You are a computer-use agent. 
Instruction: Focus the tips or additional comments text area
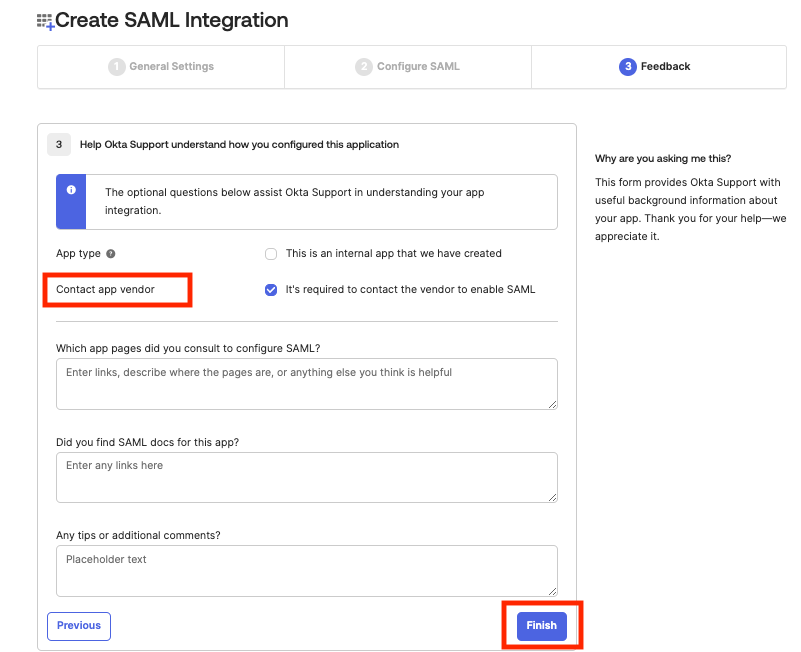pyautogui.click(x=307, y=571)
